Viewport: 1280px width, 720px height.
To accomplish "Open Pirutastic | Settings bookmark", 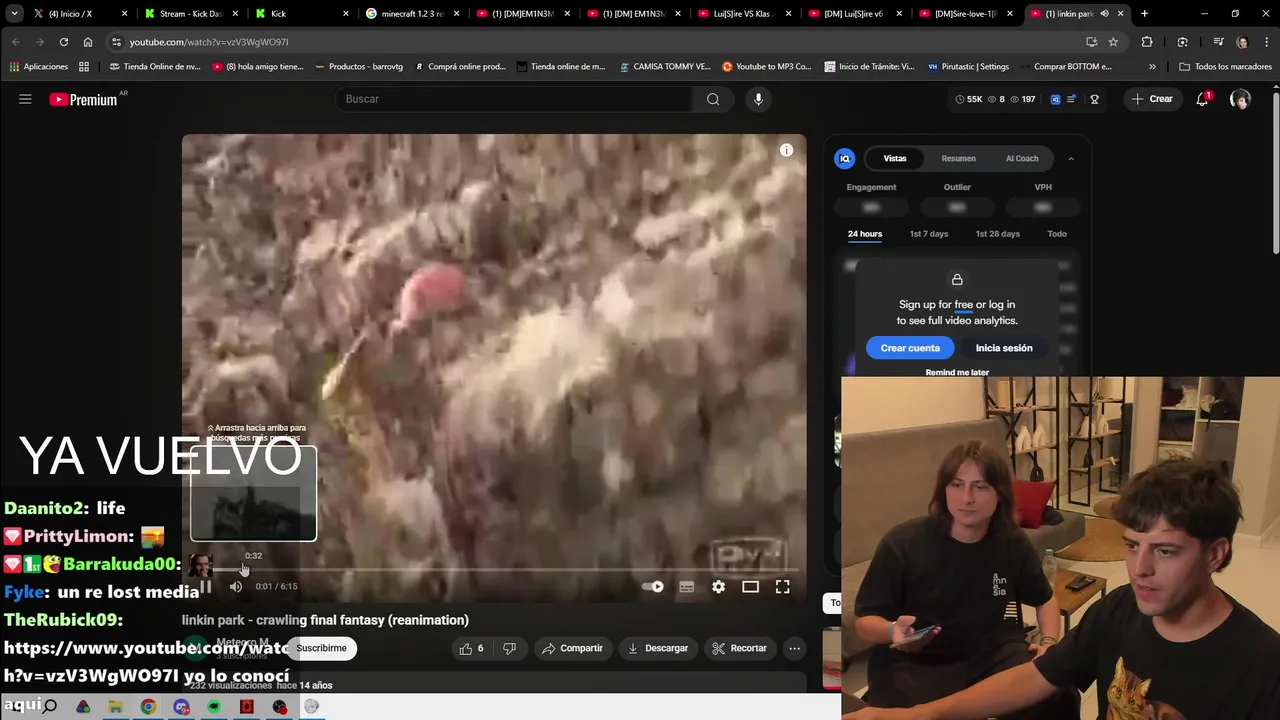I will coord(968,67).
